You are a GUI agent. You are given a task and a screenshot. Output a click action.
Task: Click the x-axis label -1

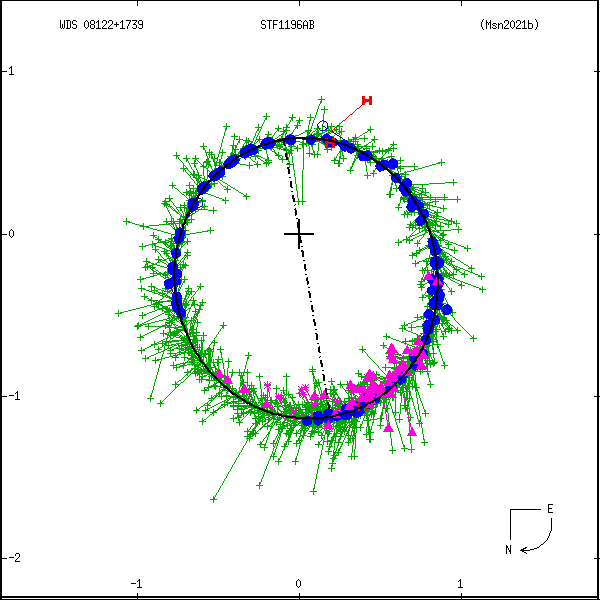136,583
